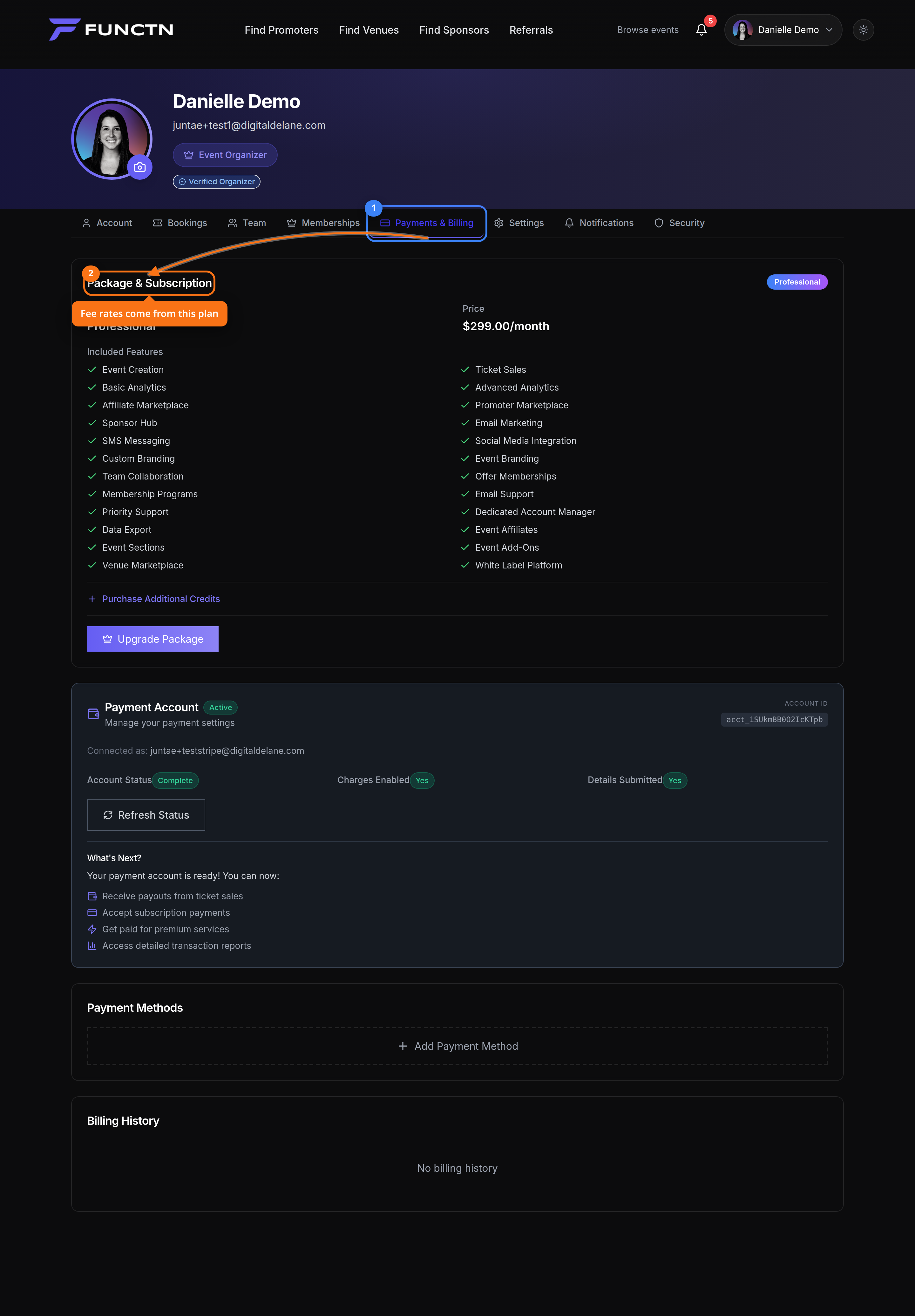Click the account ID acct_1SUkmBB0O2IcKTpb
This screenshot has width=915, height=1316.
(x=774, y=720)
